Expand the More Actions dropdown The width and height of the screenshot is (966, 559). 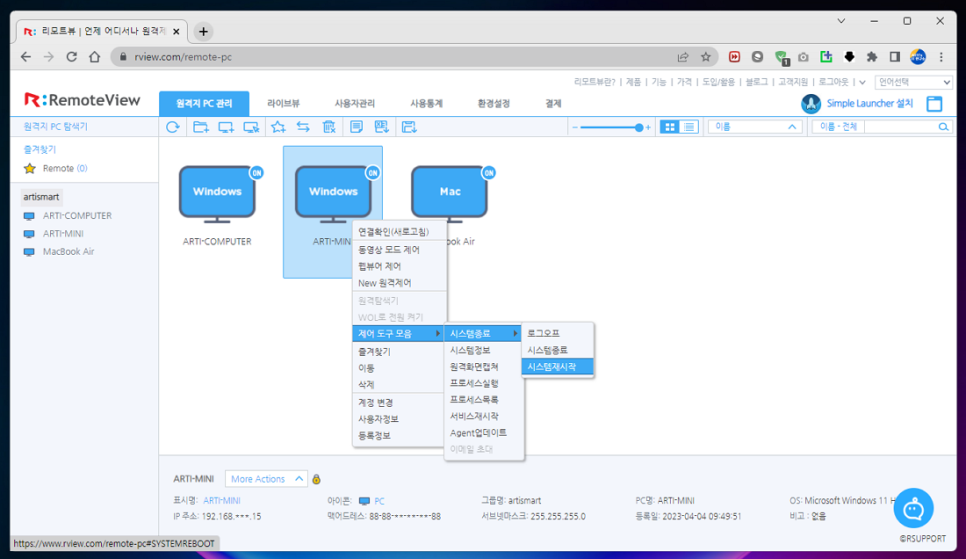[x=266, y=479]
